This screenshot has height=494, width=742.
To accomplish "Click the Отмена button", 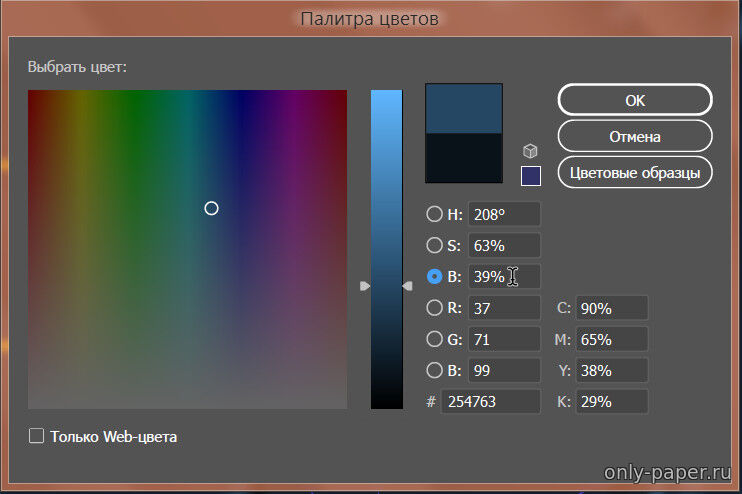I will coord(634,136).
